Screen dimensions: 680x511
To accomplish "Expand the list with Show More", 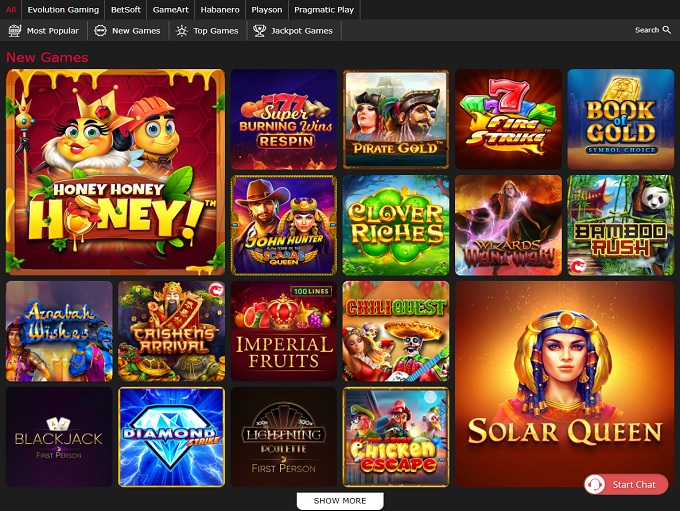I will 340,500.
